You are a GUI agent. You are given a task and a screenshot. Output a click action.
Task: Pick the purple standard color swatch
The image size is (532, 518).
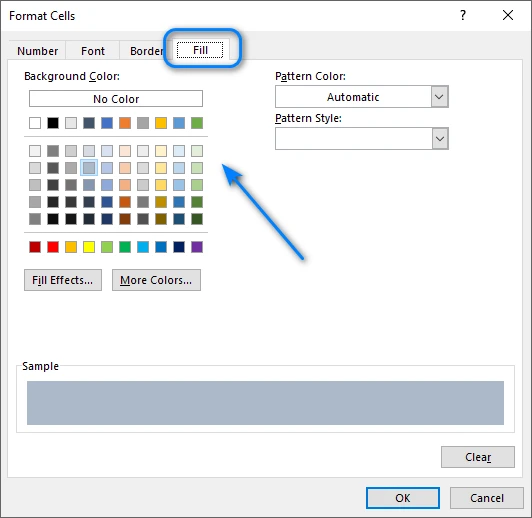click(x=197, y=247)
